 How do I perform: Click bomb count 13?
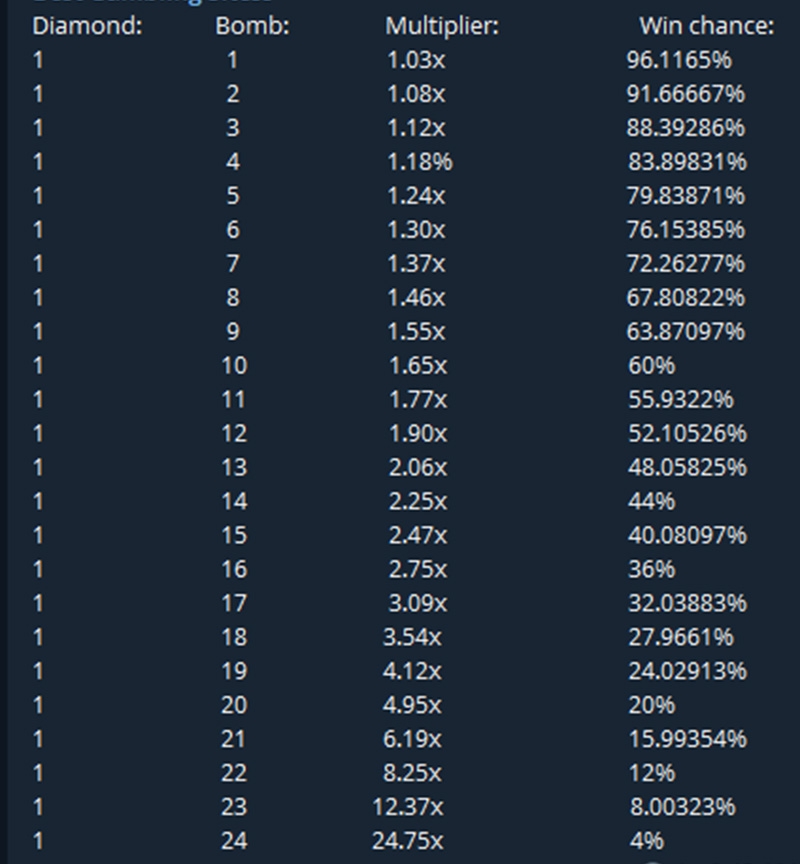pos(233,467)
